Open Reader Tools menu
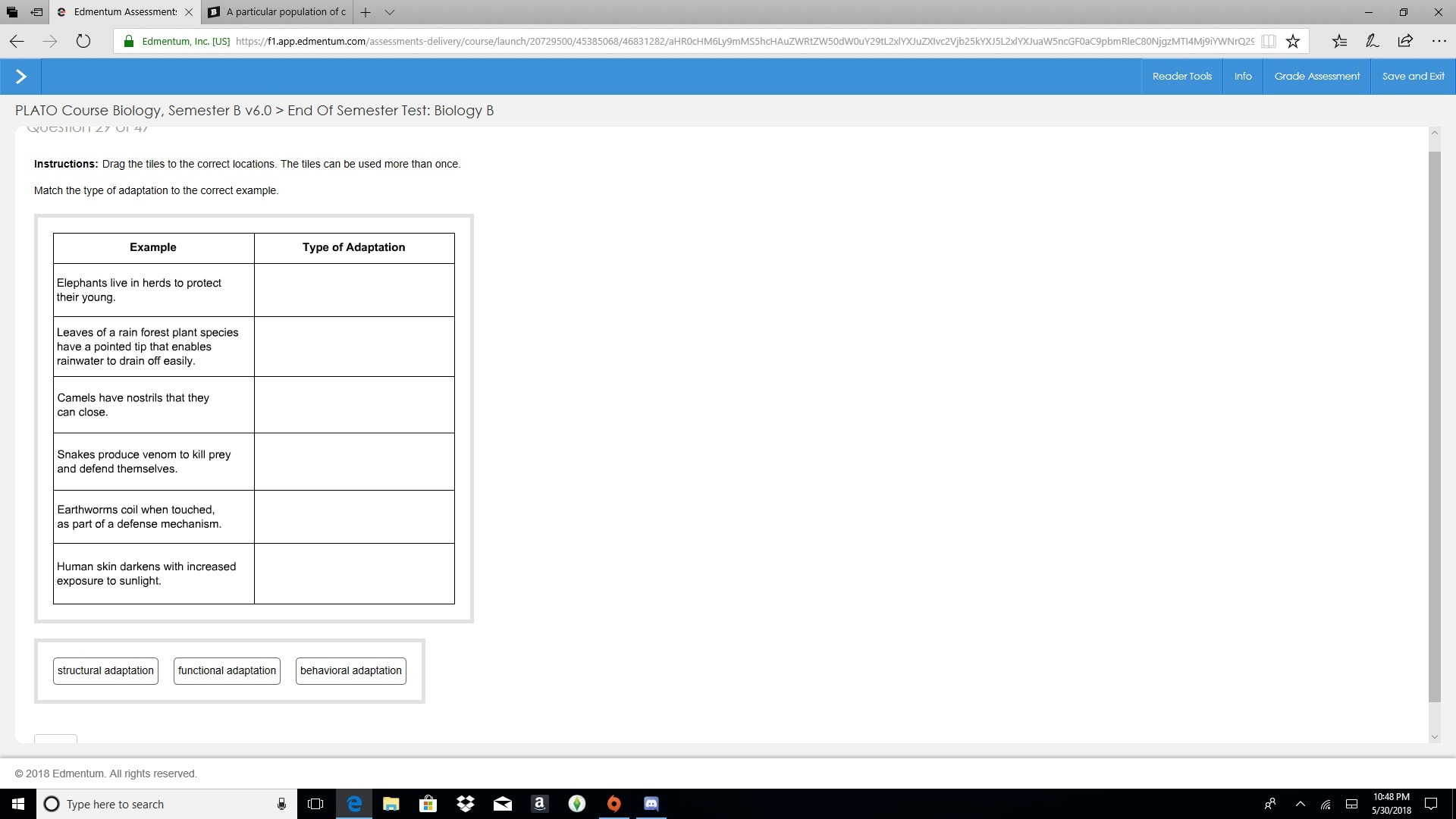 pos(1181,77)
